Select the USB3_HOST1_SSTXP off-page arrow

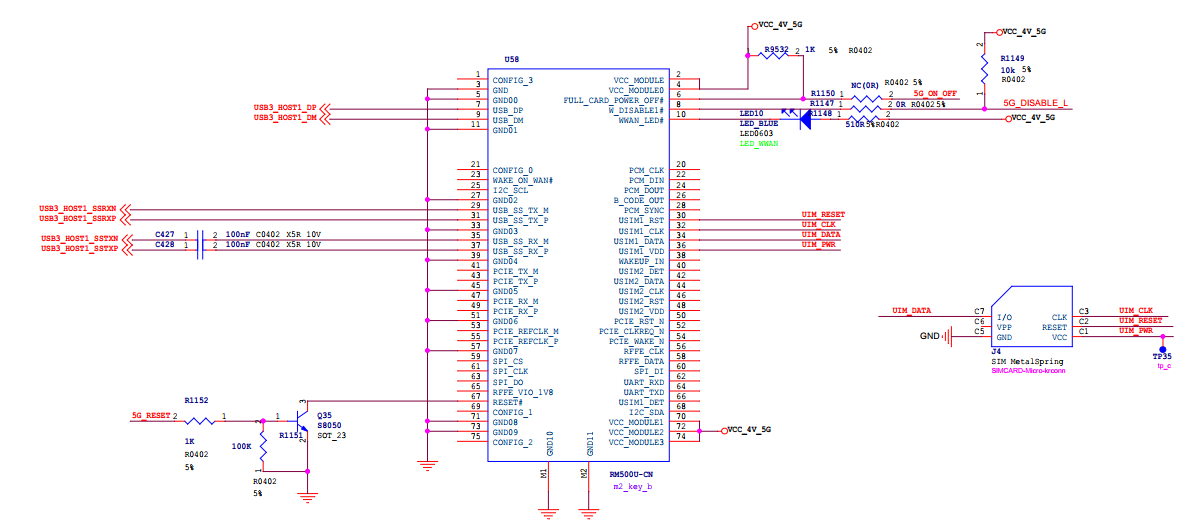(125, 249)
